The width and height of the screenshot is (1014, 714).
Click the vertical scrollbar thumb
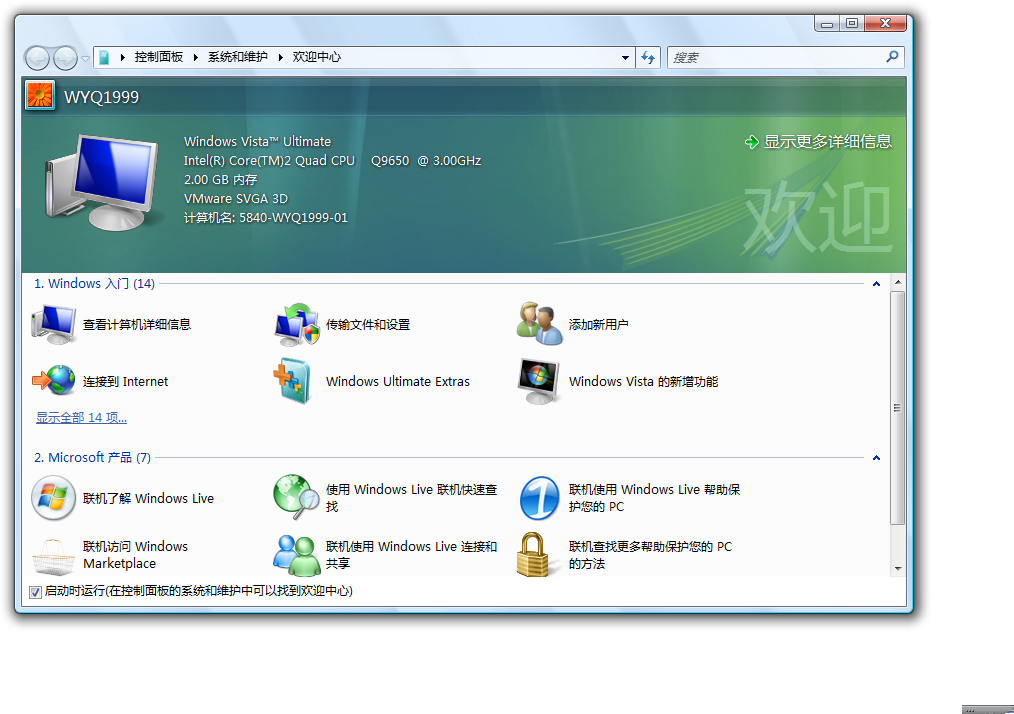click(x=897, y=407)
